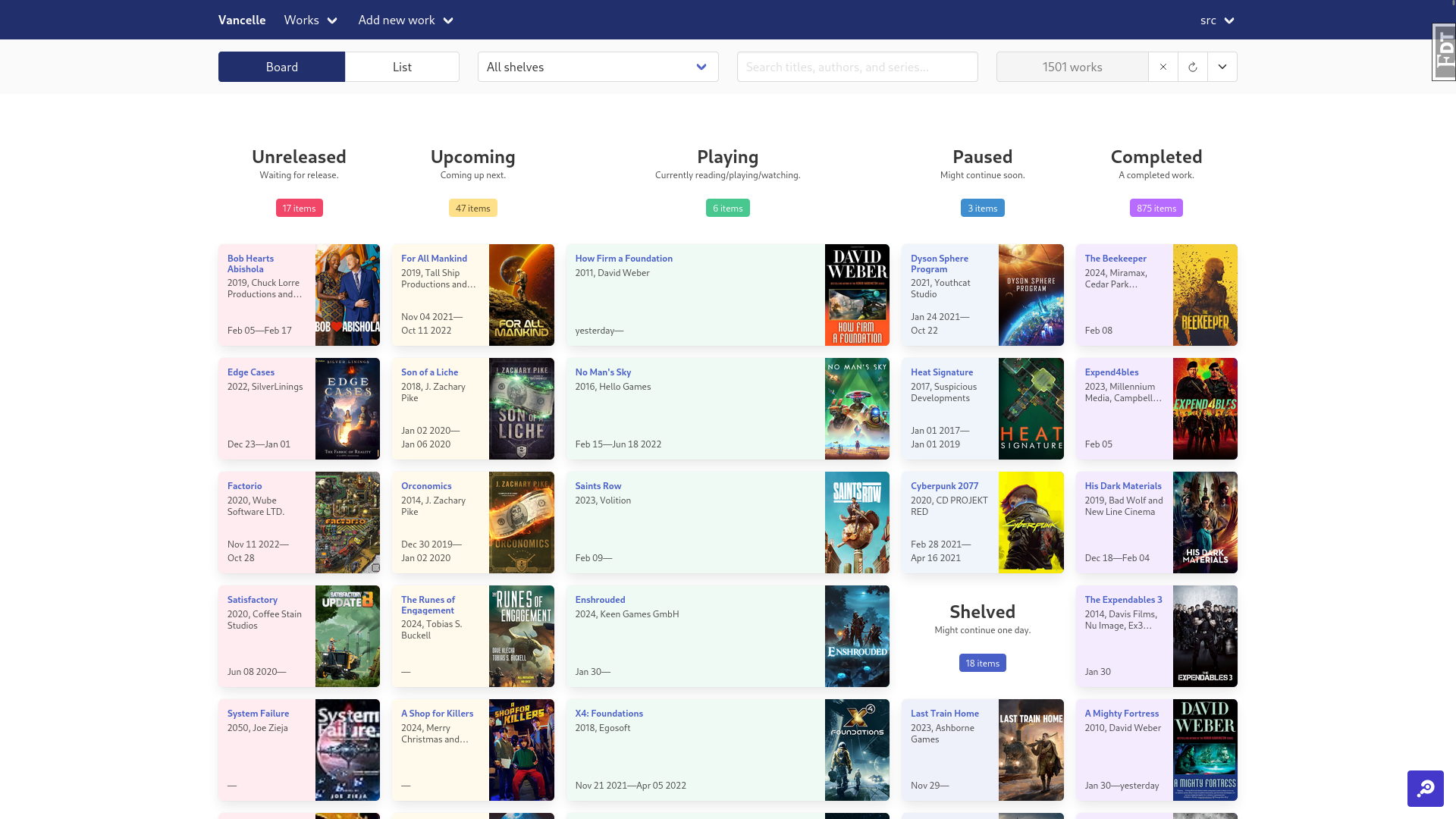Click the purple 875 items badge
Viewport: 1456px width, 819px height.
(1156, 208)
